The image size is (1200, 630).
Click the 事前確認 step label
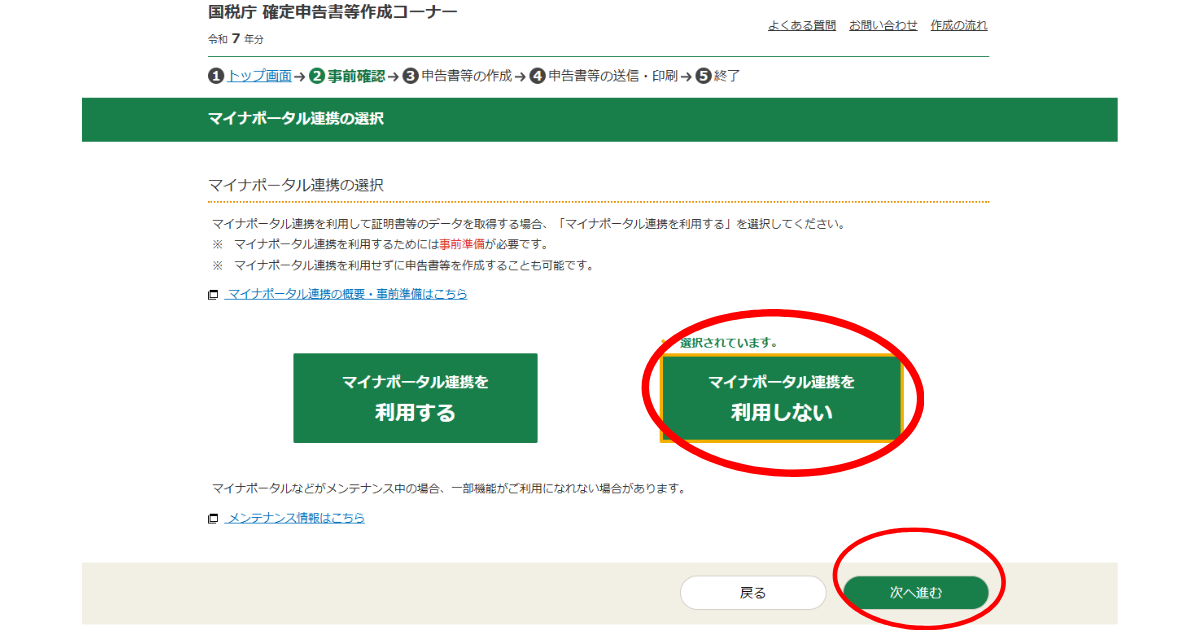(x=356, y=76)
